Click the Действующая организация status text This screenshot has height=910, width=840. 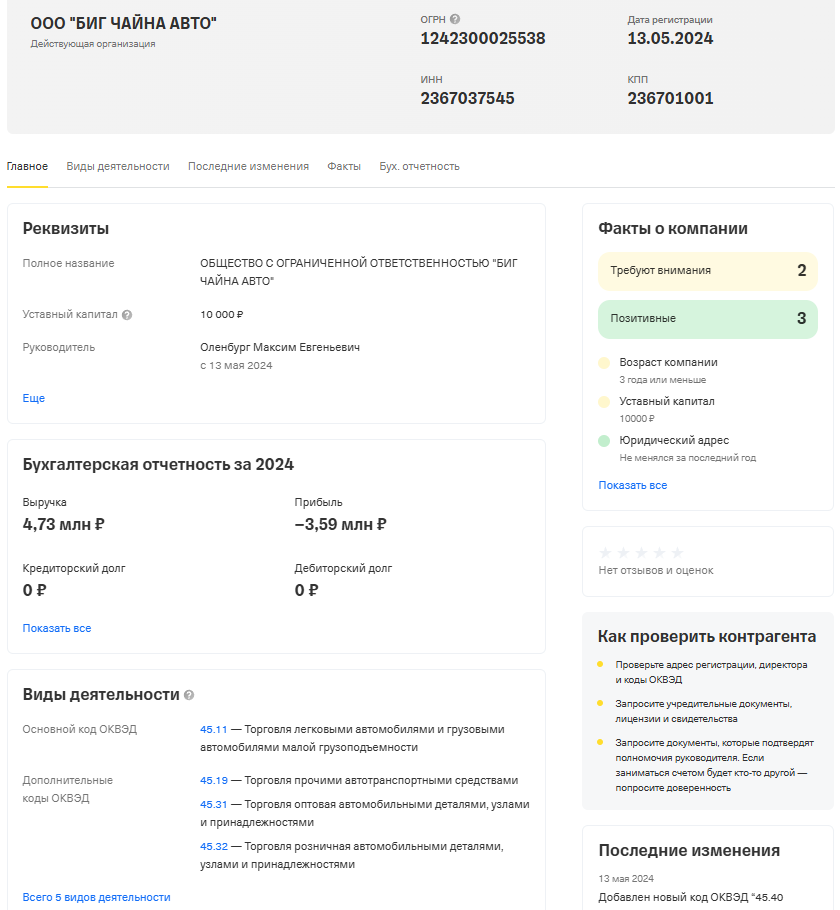point(93,44)
